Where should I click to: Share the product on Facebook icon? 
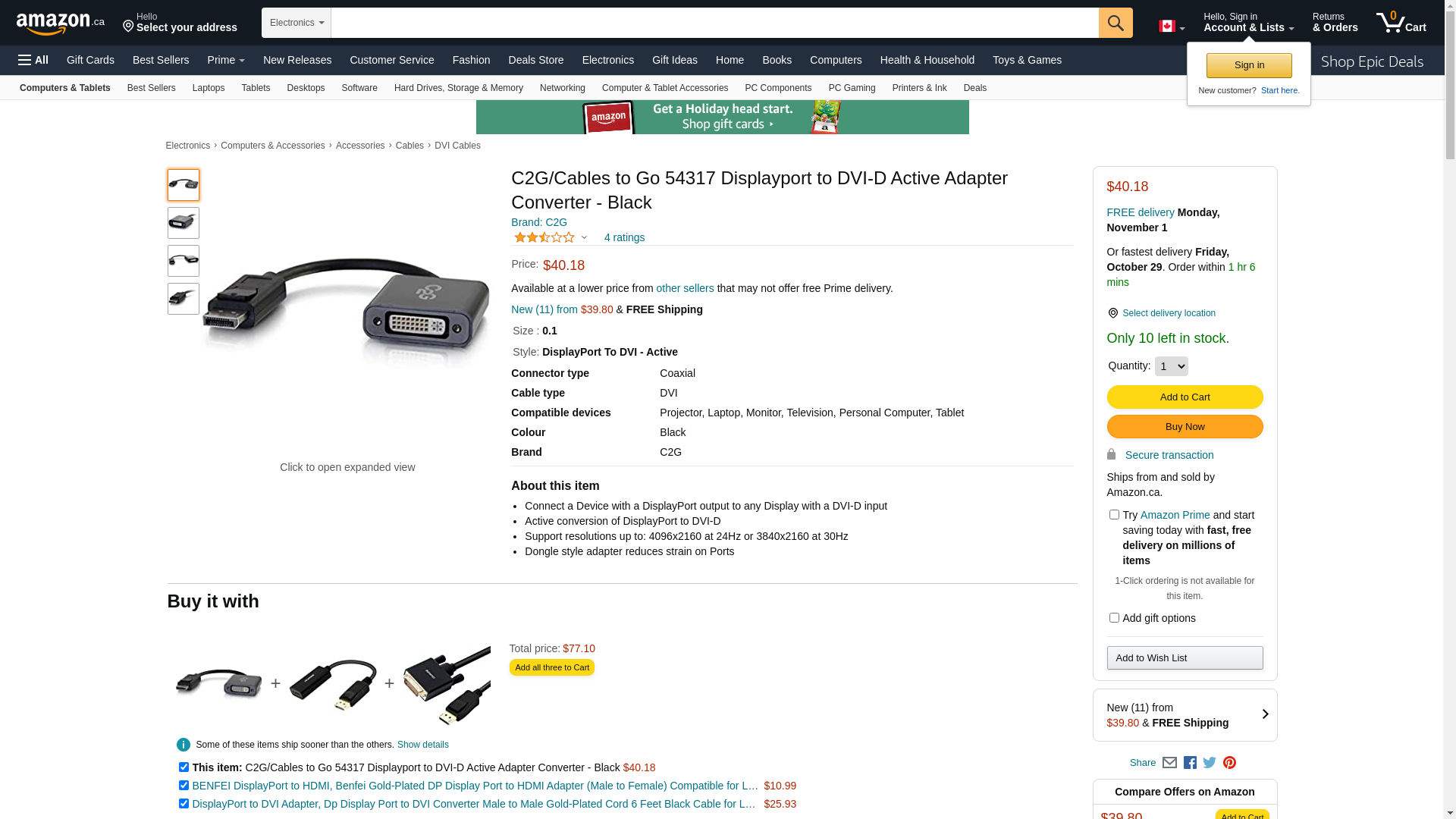[1190, 763]
